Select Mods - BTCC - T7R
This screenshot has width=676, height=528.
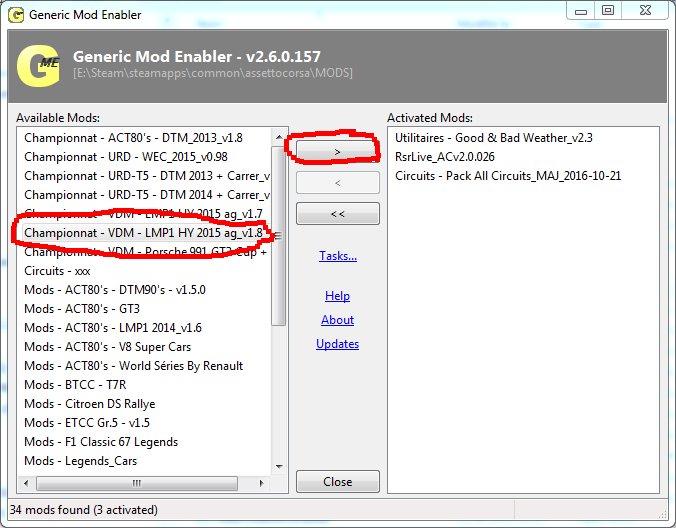coord(75,385)
